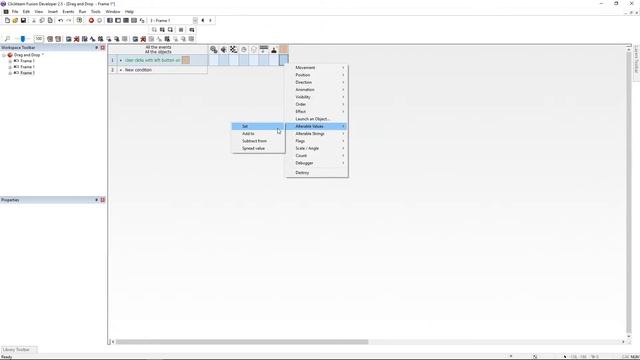Expand the Order submenu
The height and width of the screenshot is (360, 640).
(x=317, y=104)
